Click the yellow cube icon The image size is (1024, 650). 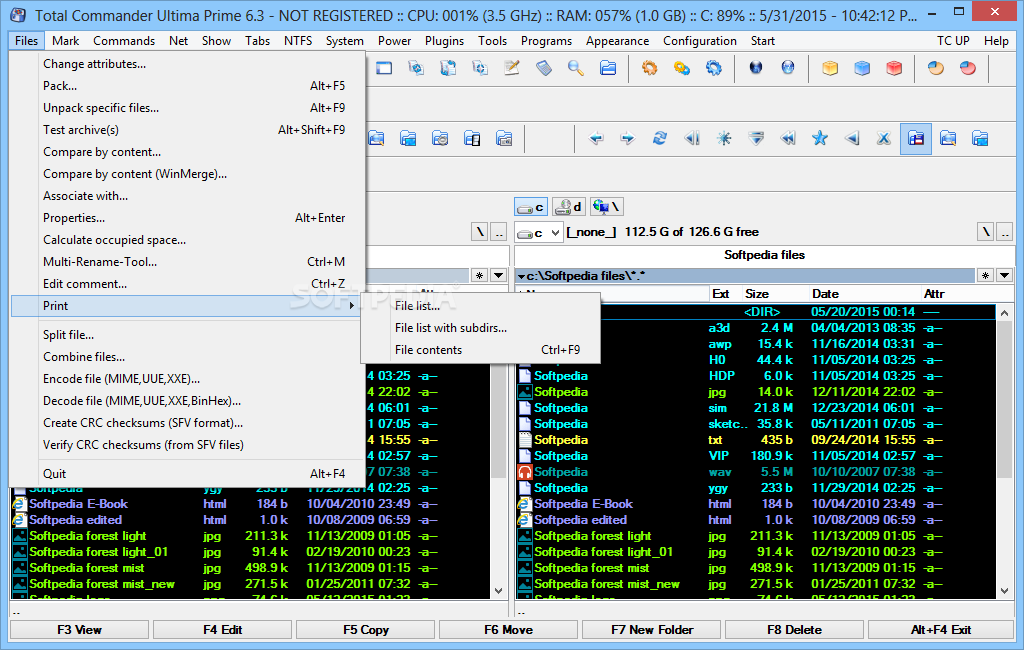click(830, 68)
